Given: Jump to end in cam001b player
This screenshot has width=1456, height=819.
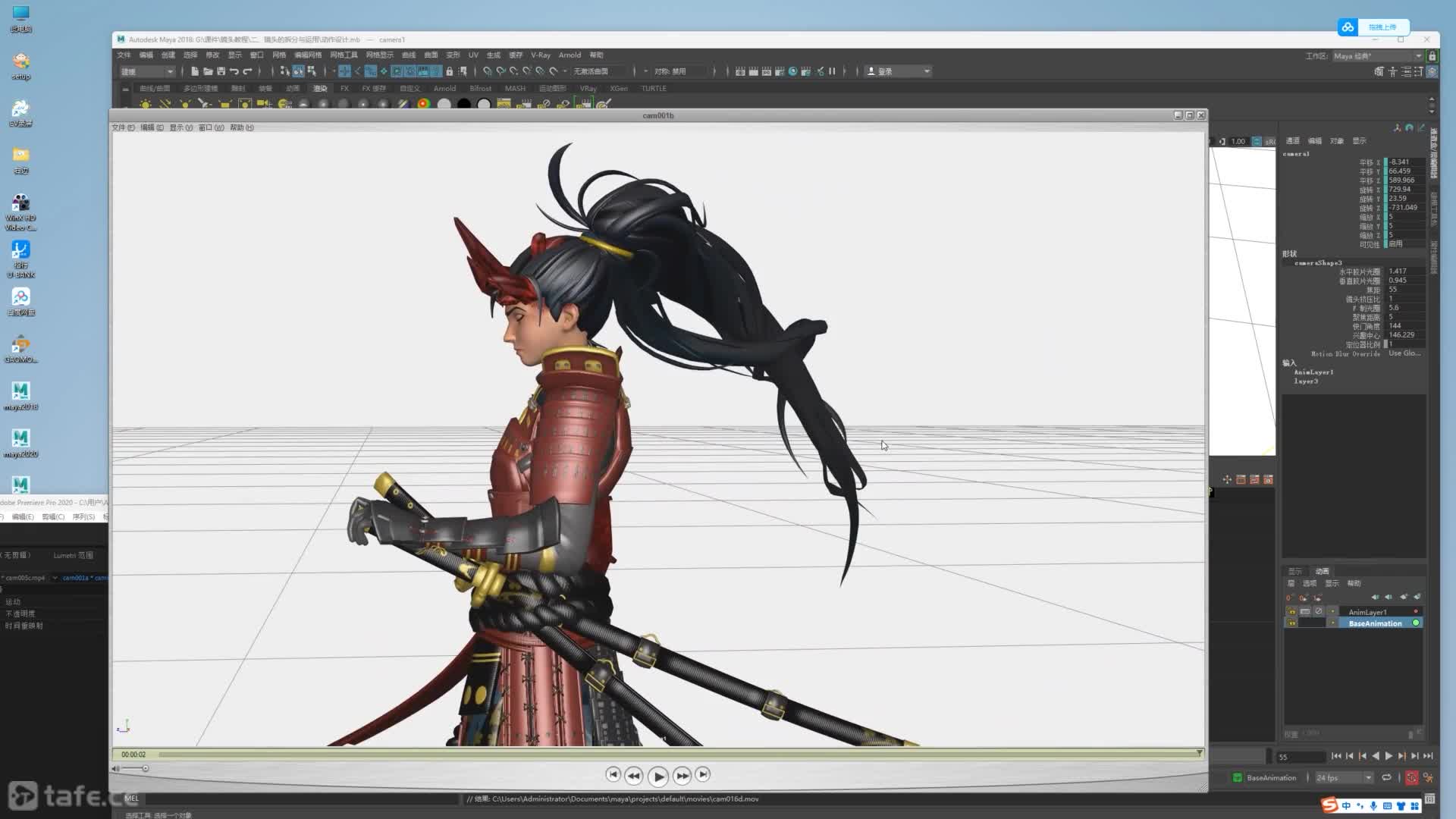Looking at the screenshot, I should (x=703, y=774).
